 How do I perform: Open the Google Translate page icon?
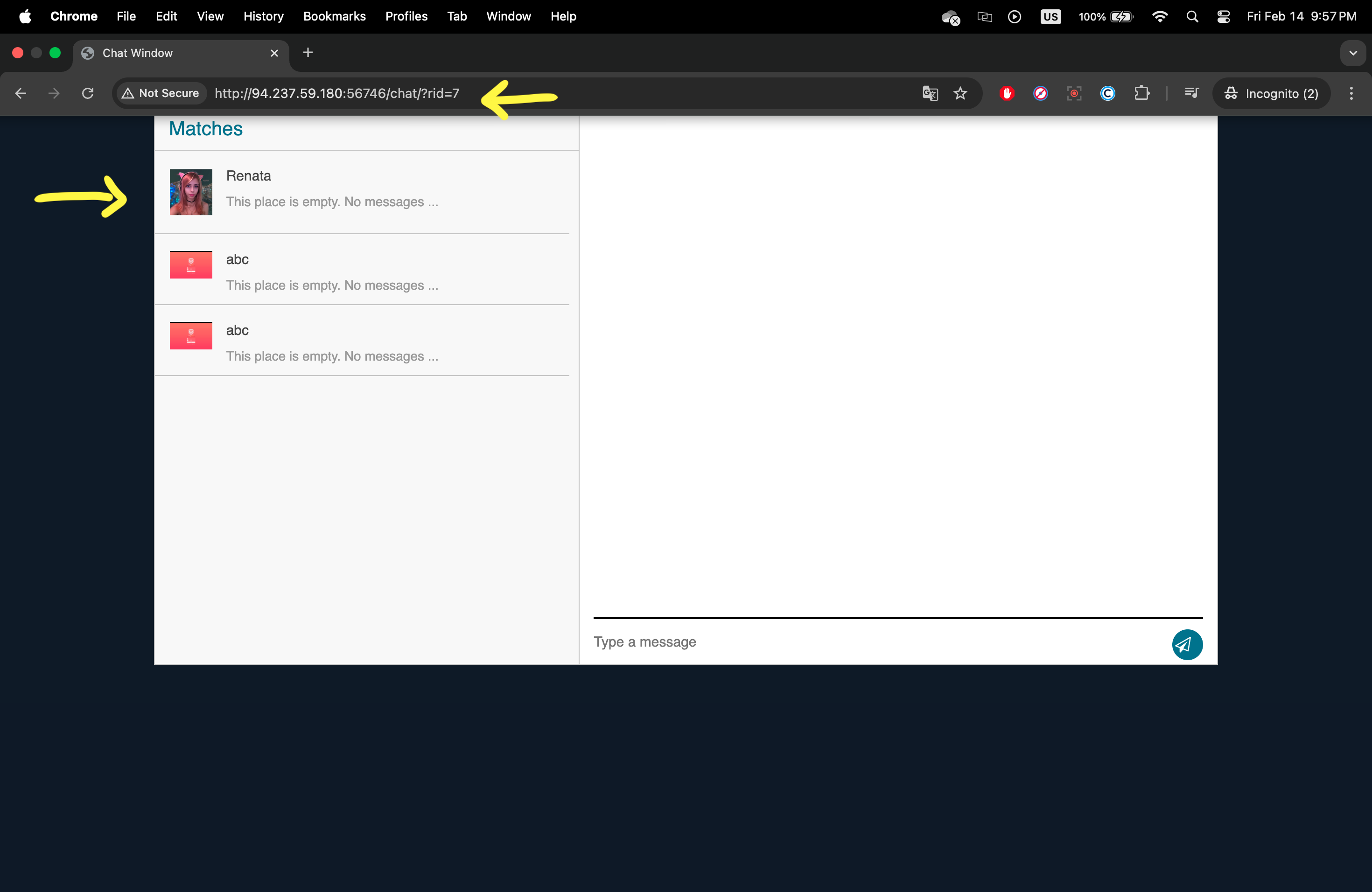930,93
